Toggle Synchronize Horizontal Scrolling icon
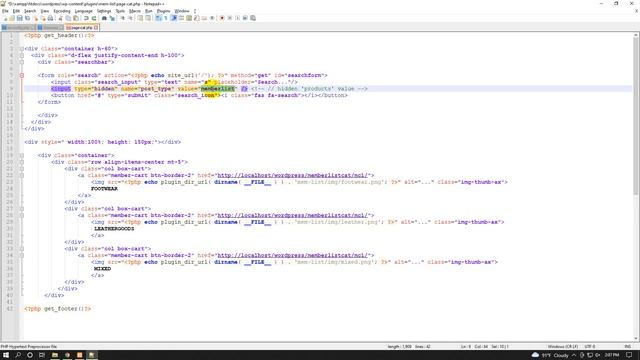Viewport: 640px width, 360px height. (148, 18)
